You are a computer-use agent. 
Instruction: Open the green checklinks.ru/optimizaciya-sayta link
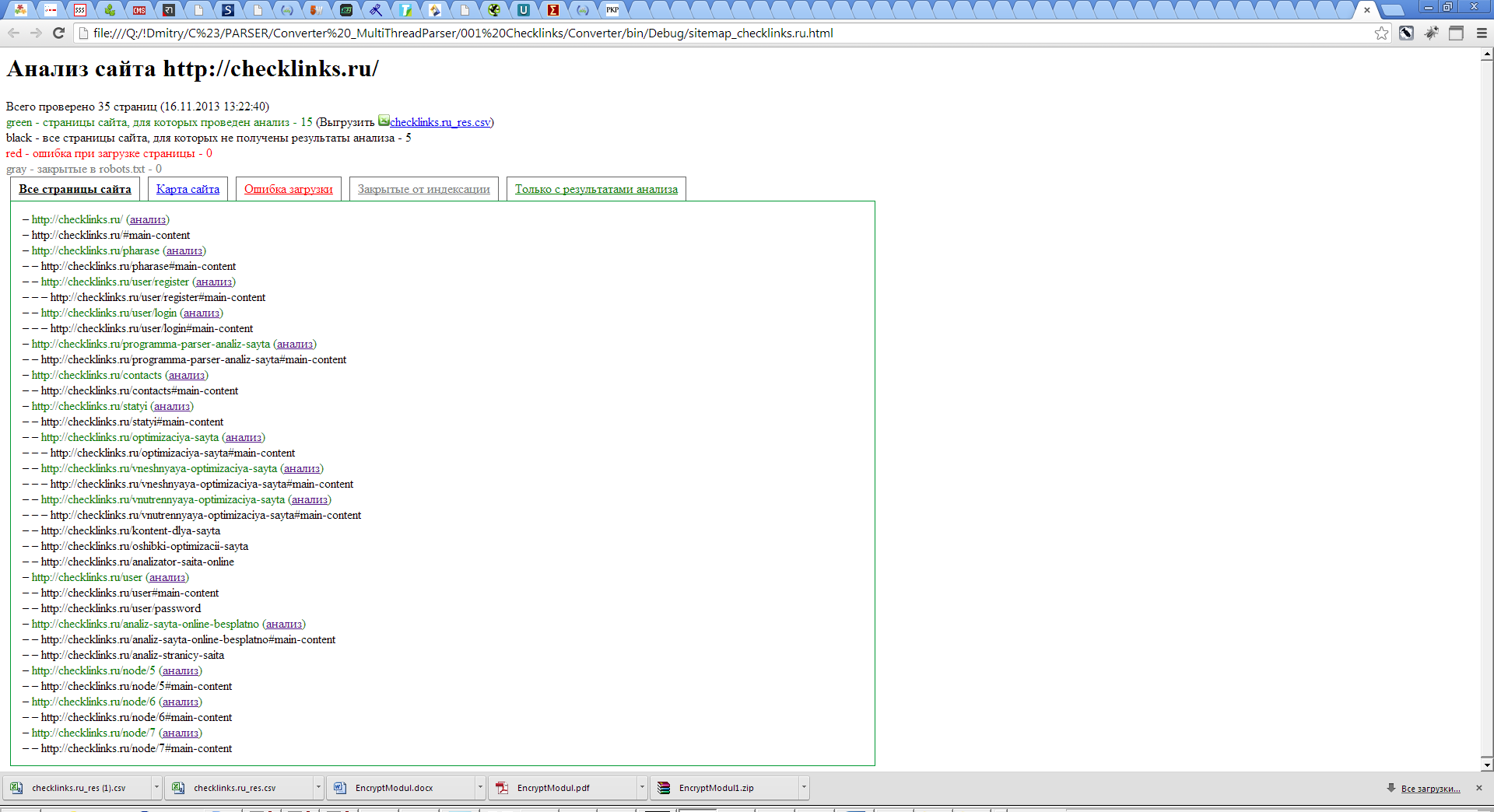[130, 437]
